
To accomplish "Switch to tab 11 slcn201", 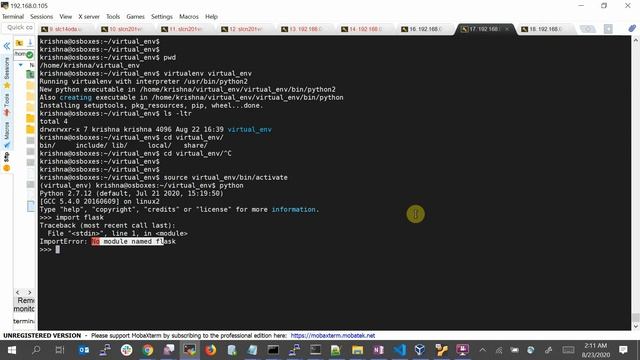I will coord(185,29).
